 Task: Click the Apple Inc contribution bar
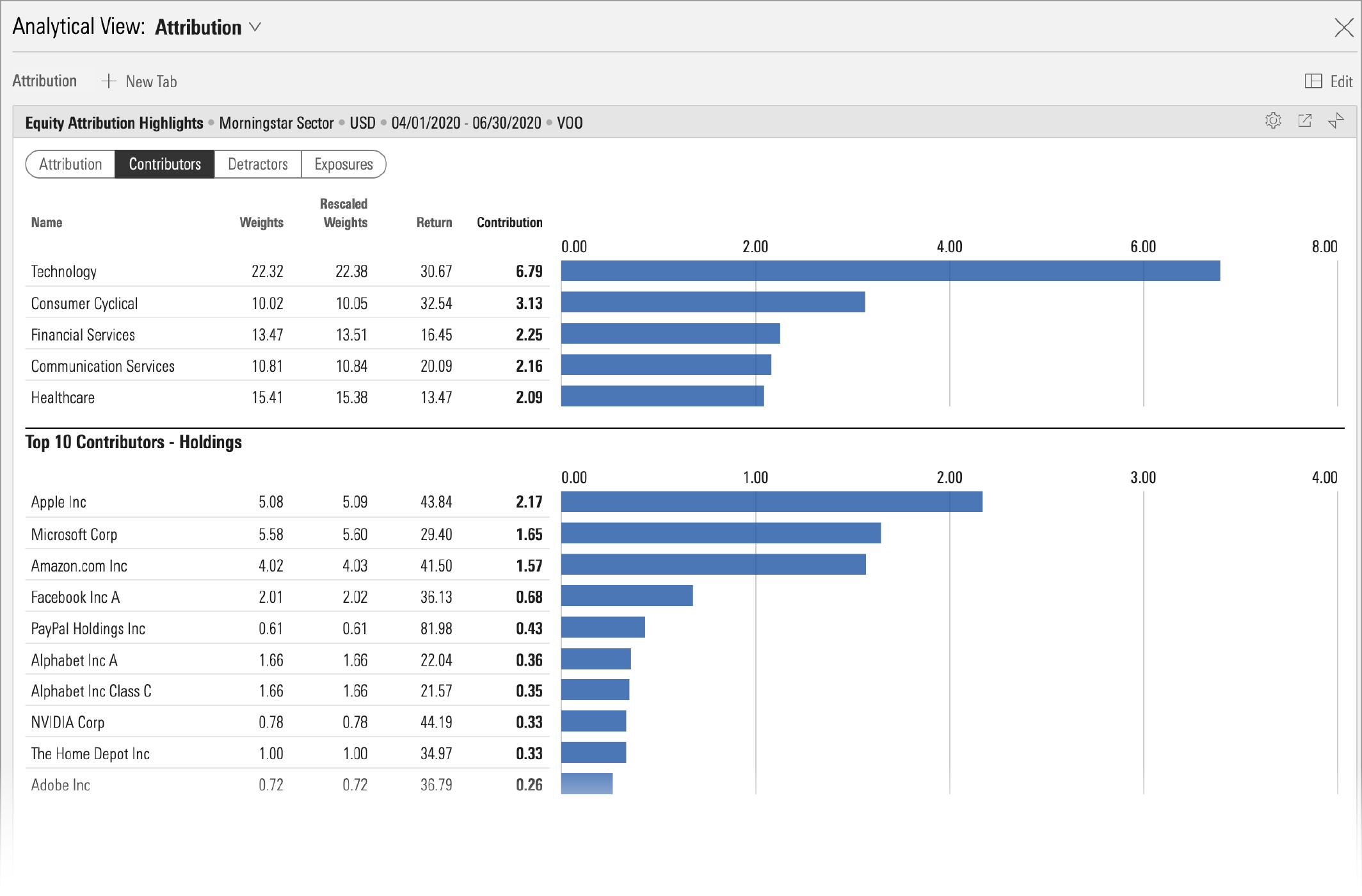coord(771,502)
